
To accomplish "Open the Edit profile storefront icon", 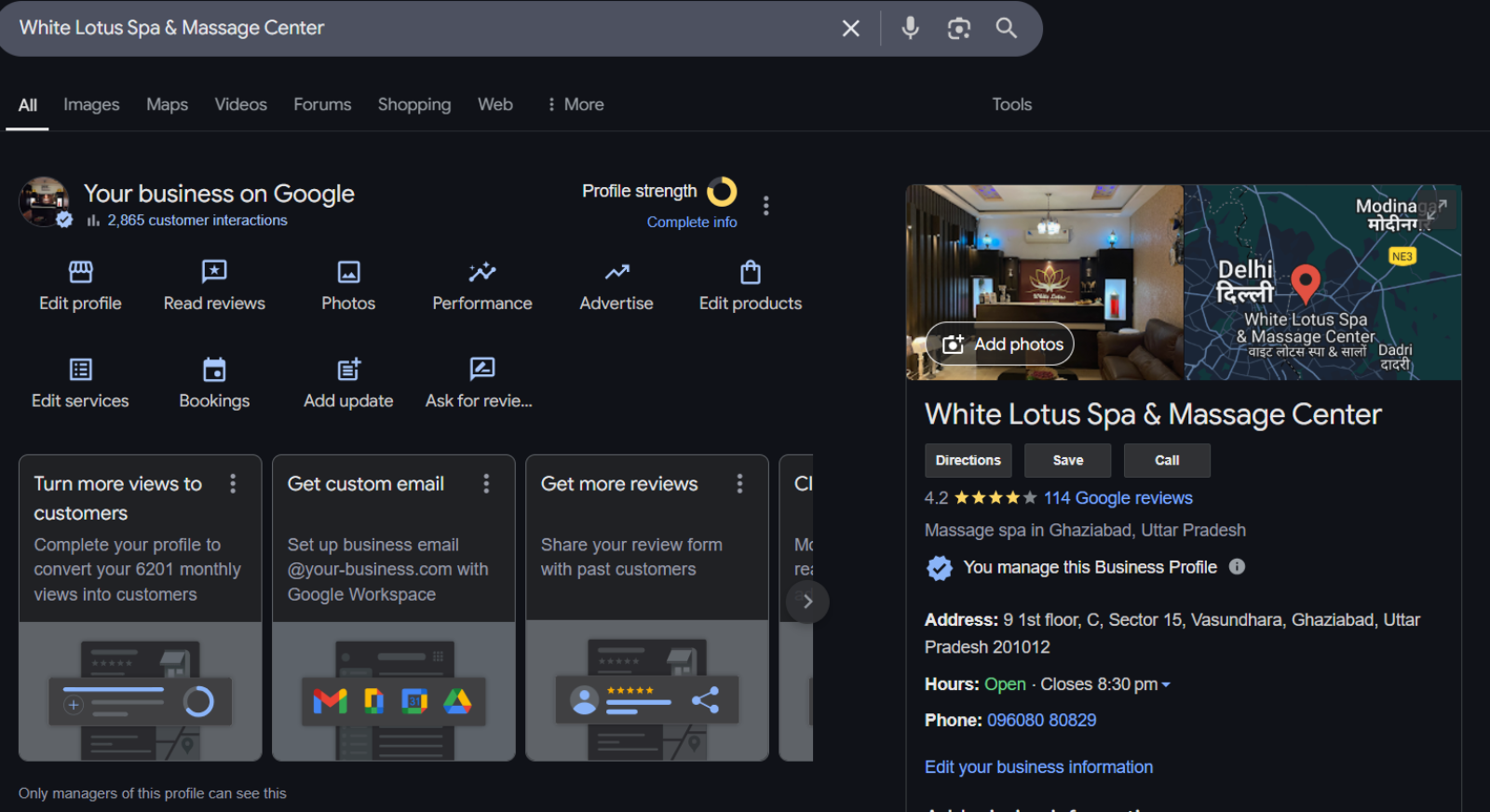I will [81, 272].
